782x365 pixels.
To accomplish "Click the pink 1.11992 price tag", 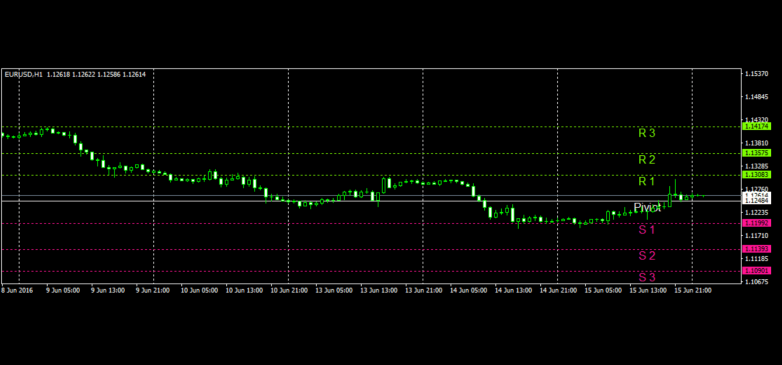I will 757,223.
